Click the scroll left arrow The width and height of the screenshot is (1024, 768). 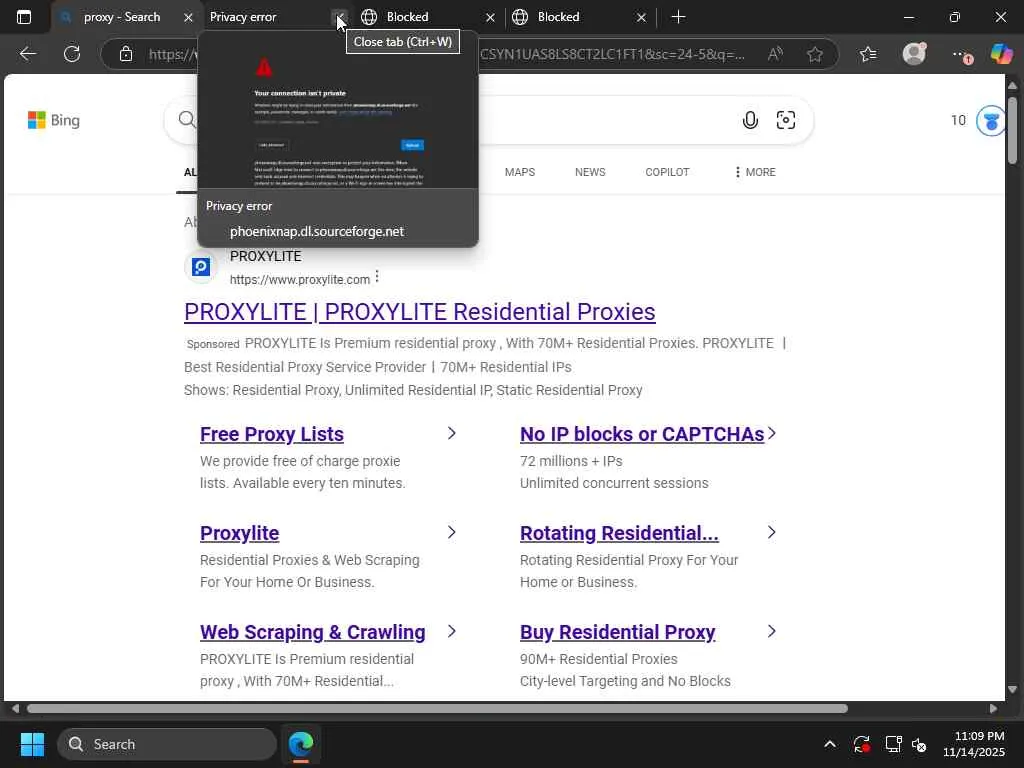tap(15, 709)
